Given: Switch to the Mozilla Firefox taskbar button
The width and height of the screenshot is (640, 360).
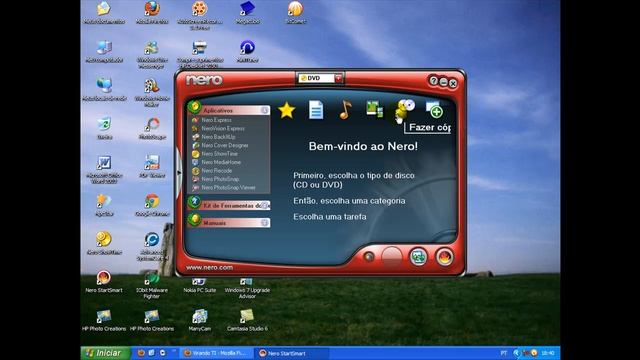Looking at the screenshot, I should pyautogui.click(x=216, y=353).
